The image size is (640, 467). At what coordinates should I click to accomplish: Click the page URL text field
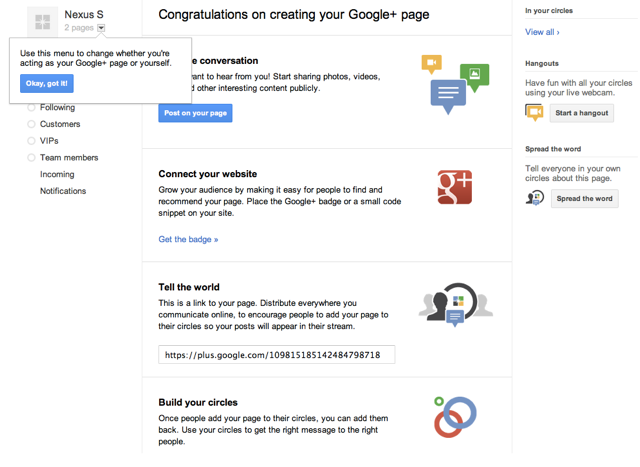[276, 355]
